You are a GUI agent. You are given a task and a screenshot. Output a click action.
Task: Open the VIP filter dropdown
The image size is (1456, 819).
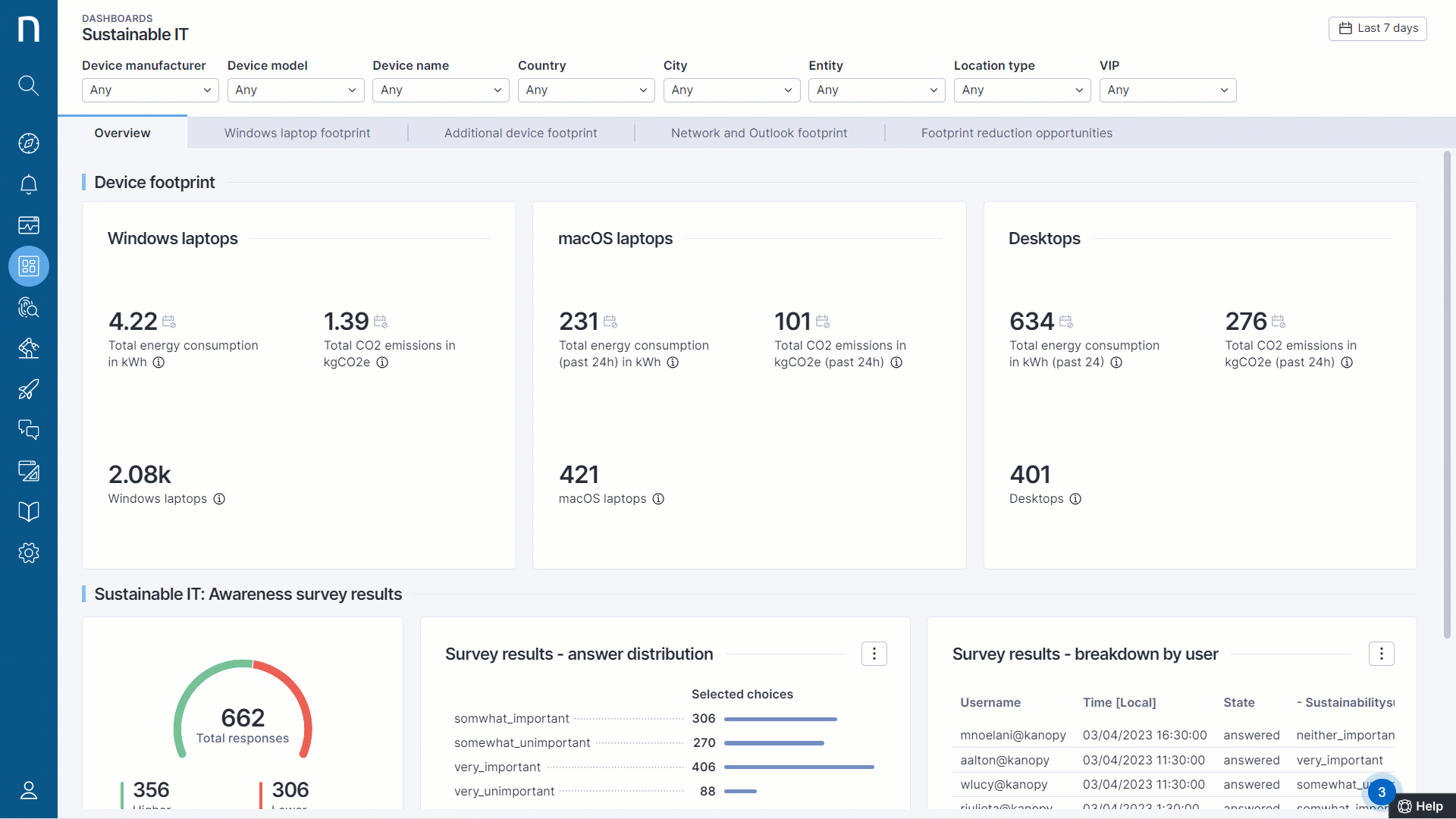[x=1167, y=90]
